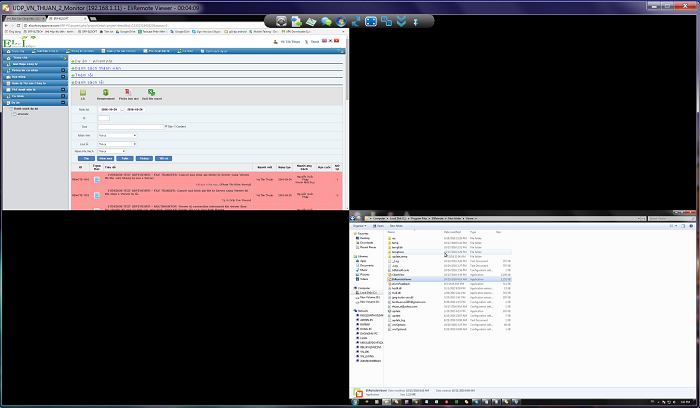Screen dimensions: 700x408
Task: Click the picture icon in viewer toolbar
Action: click(311, 21)
